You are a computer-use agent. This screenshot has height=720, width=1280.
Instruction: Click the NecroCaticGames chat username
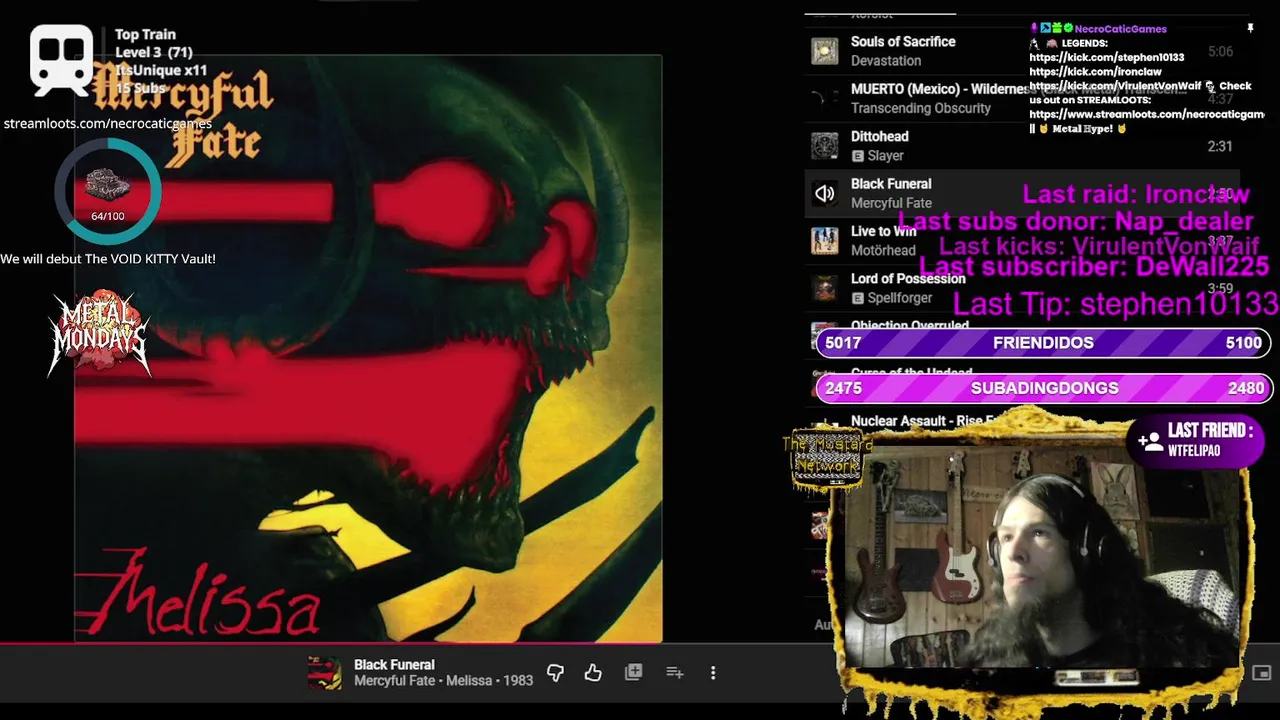(1120, 29)
